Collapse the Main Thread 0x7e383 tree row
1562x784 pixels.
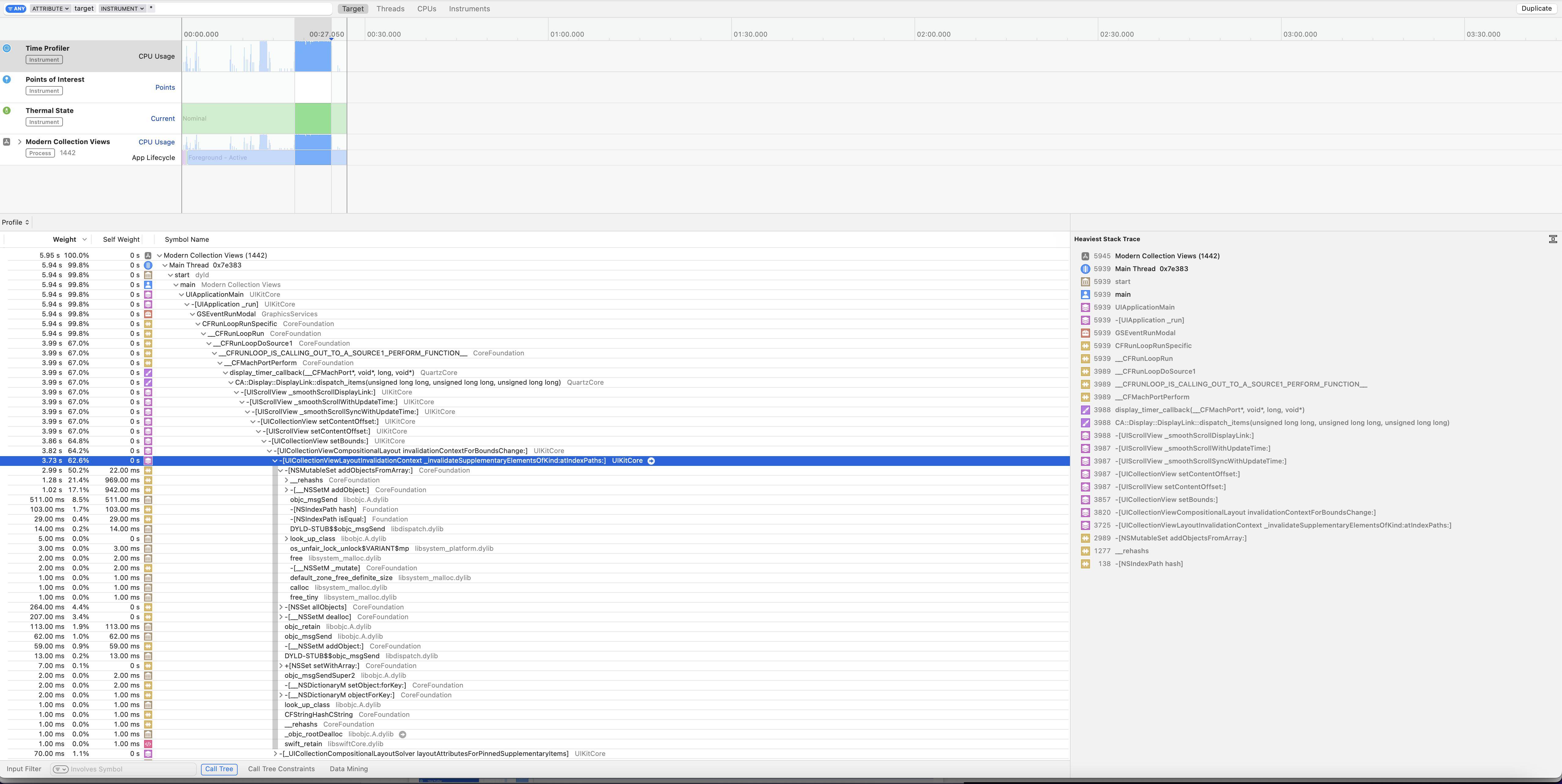coord(165,265)
